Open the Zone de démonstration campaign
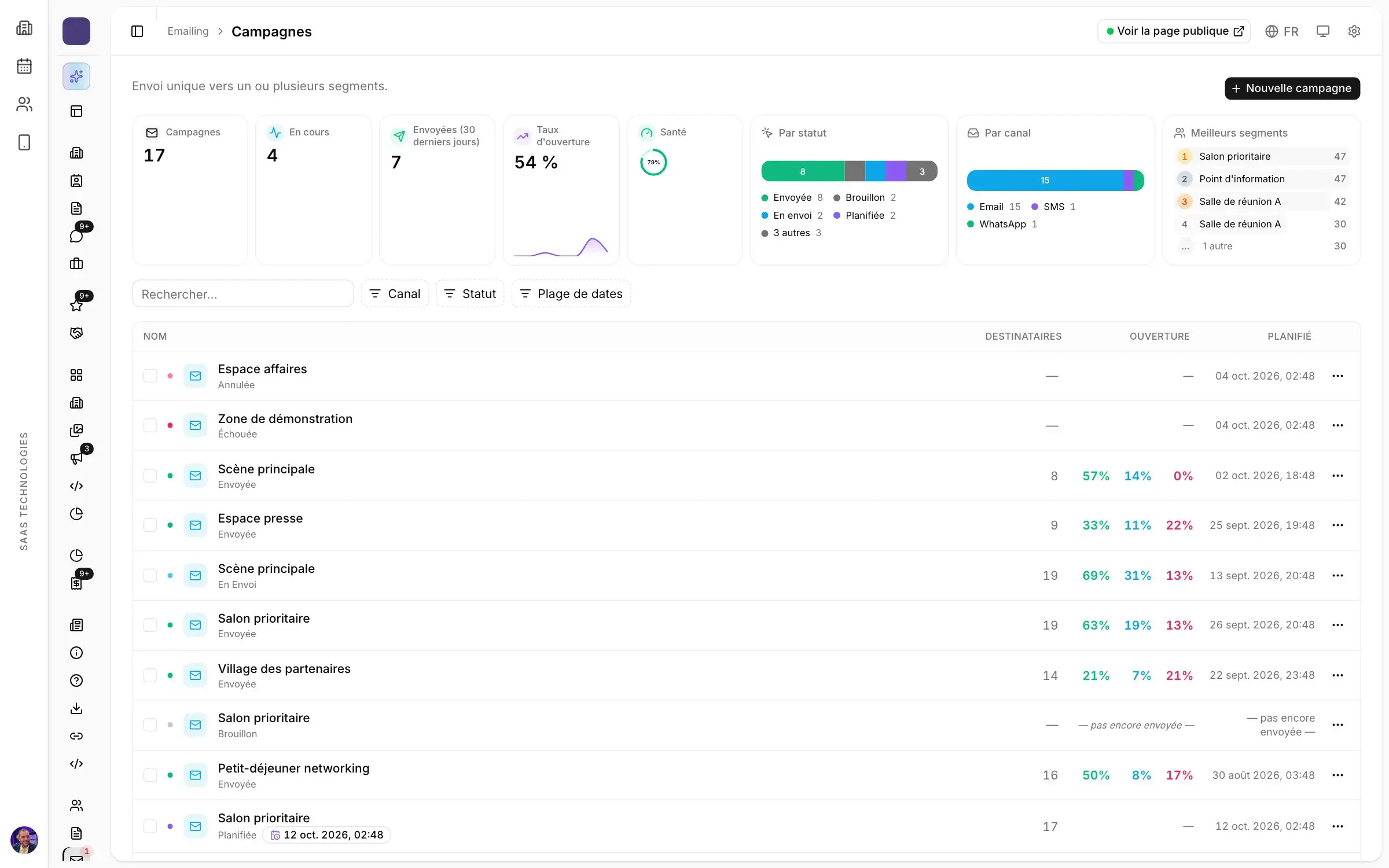 point(285,419)
